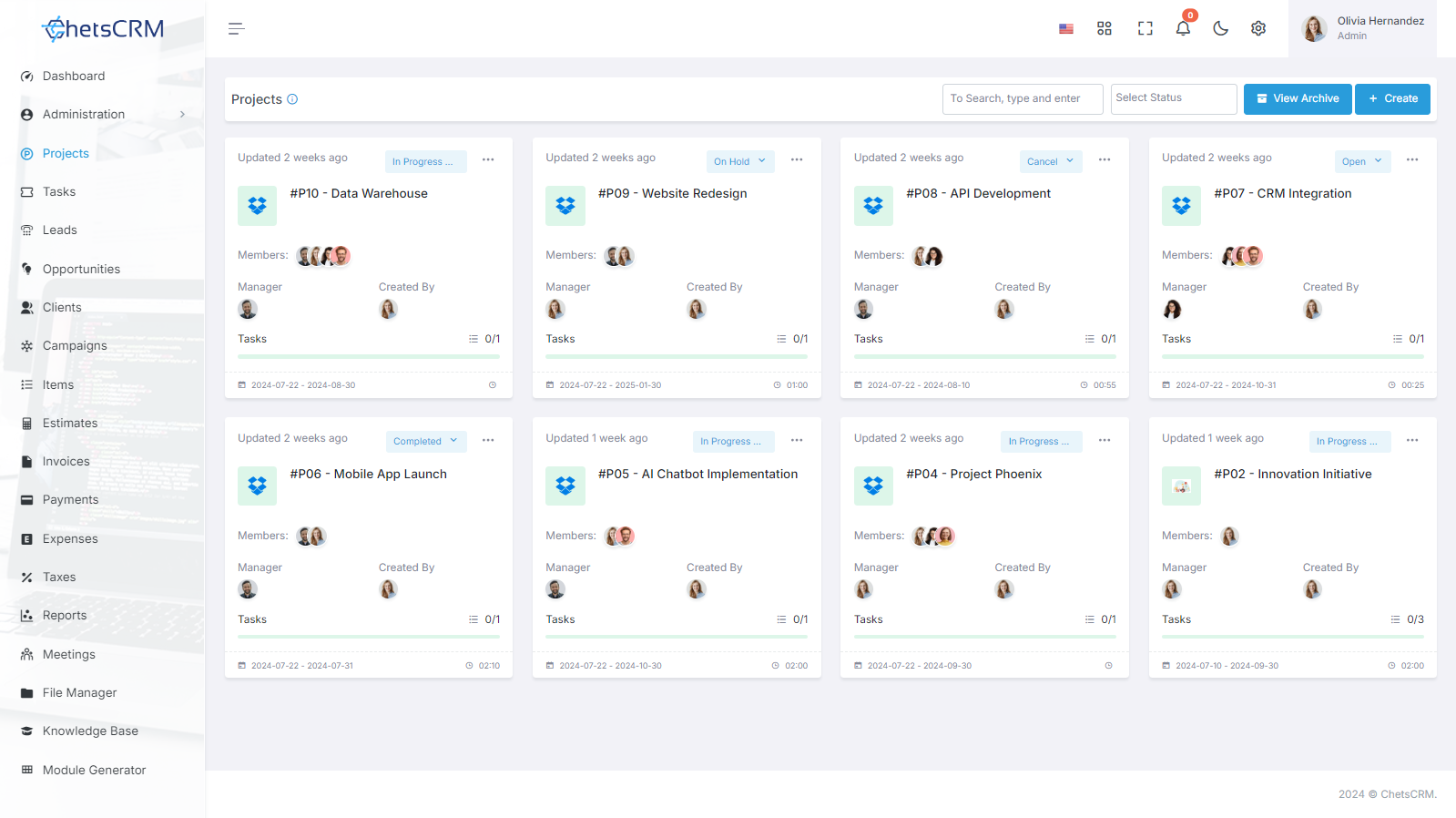
Task: Open options menu for #P04 Project Phoenix
Action: coord(1105,440)
